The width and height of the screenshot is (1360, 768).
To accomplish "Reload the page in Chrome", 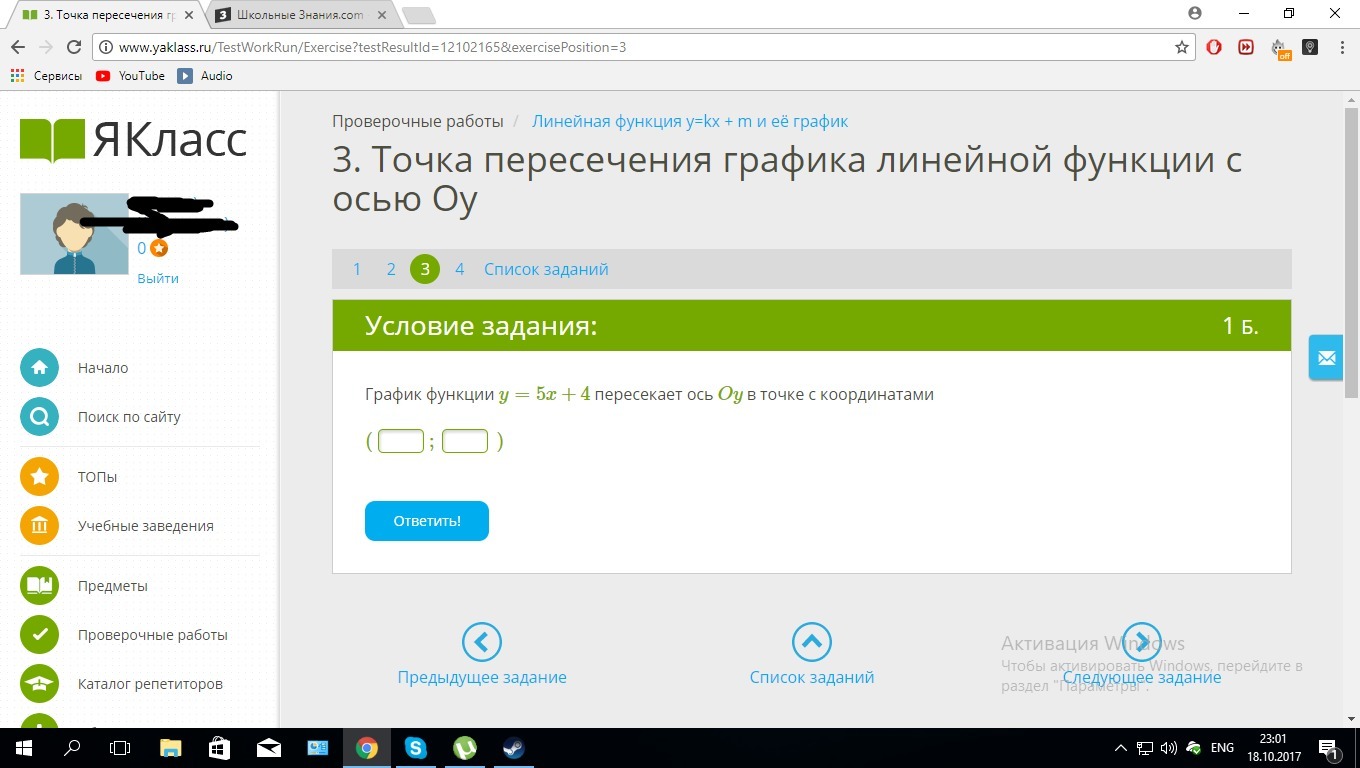I will 73,47.
